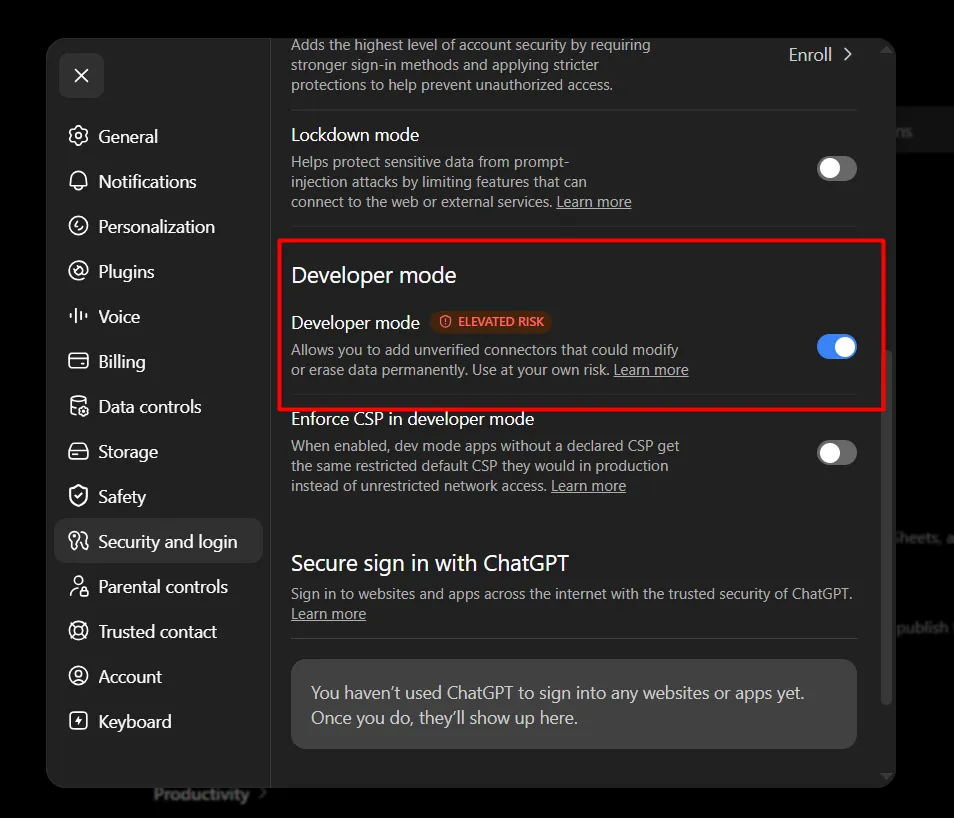Open Notifications settings tab
Image resolution: width=954 pixels, height=818 pixels.
click(x=158, y=181)
